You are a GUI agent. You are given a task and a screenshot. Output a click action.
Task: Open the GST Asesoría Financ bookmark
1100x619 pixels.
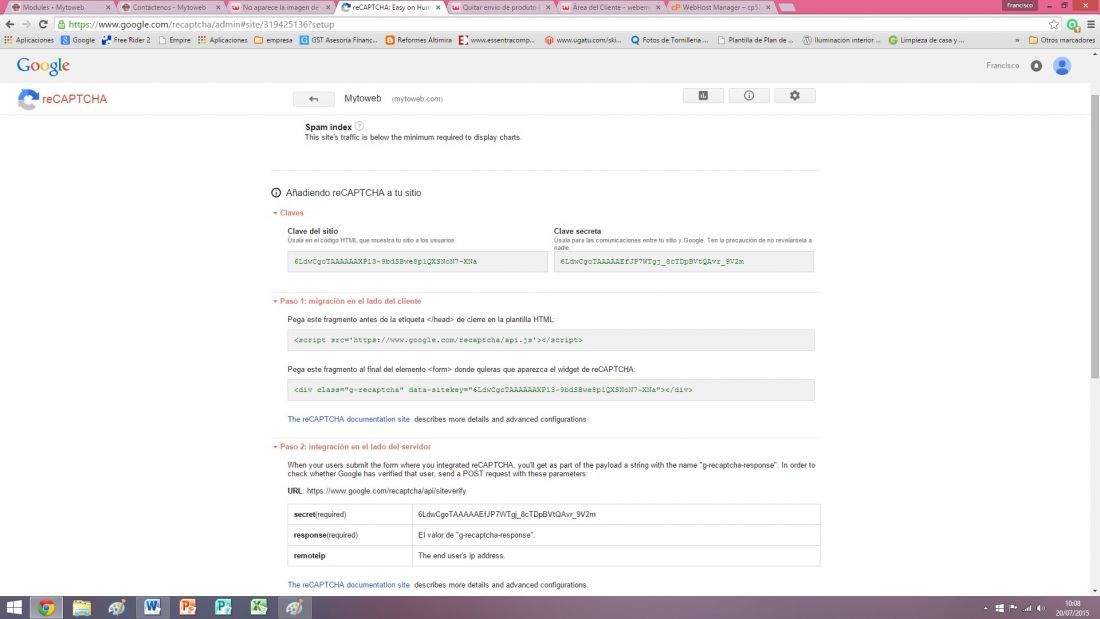coord(339,40)
